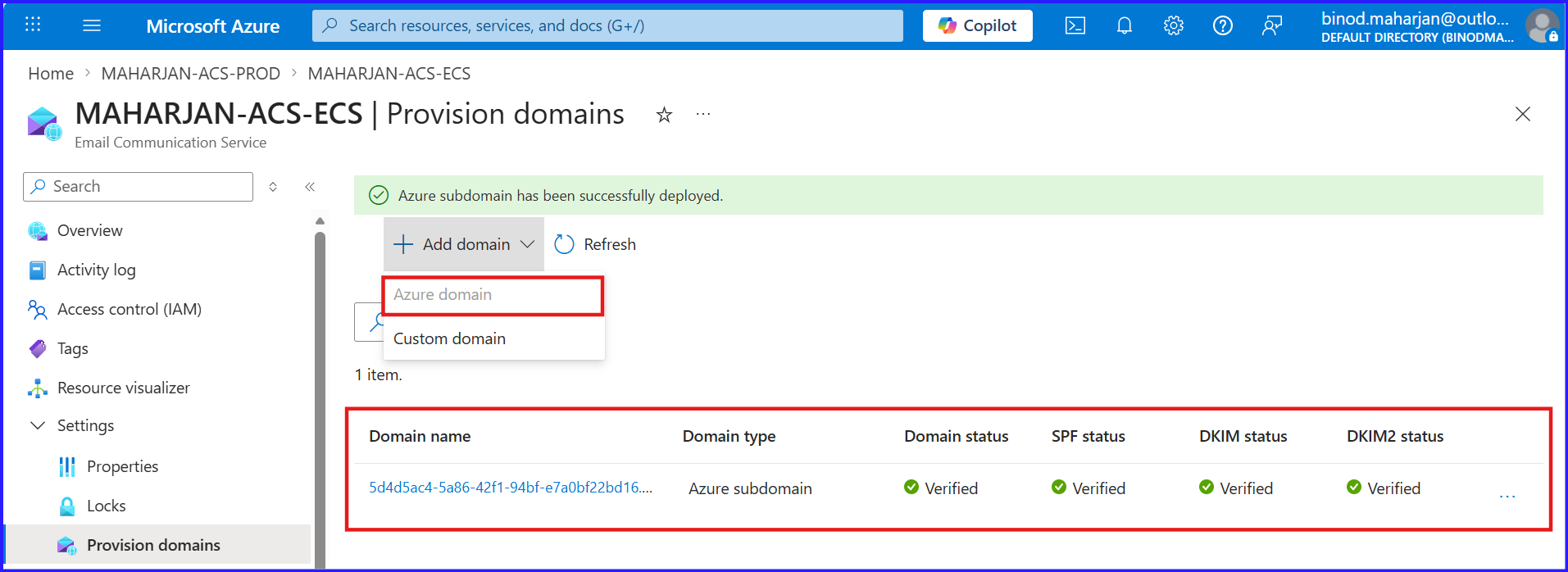Click the Email Communication Service resource icon
The width and height of the screenshot is (1568, 572).
(44, 124)
